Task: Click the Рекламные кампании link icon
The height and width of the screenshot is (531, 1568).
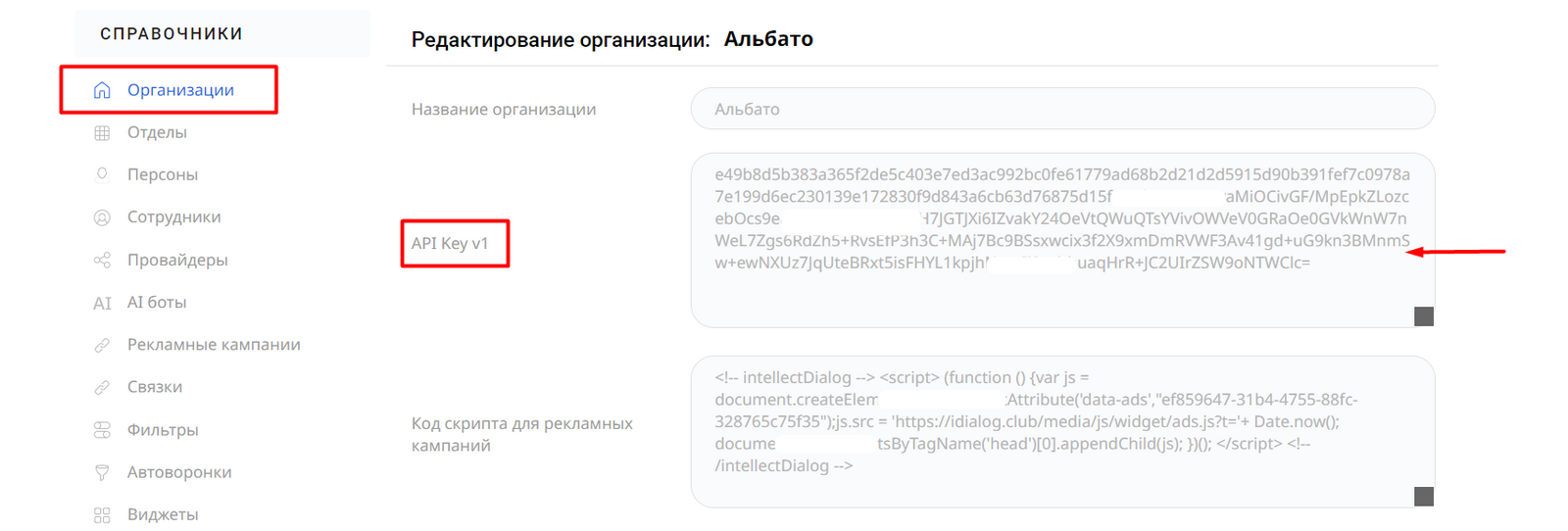Action: 102,345
